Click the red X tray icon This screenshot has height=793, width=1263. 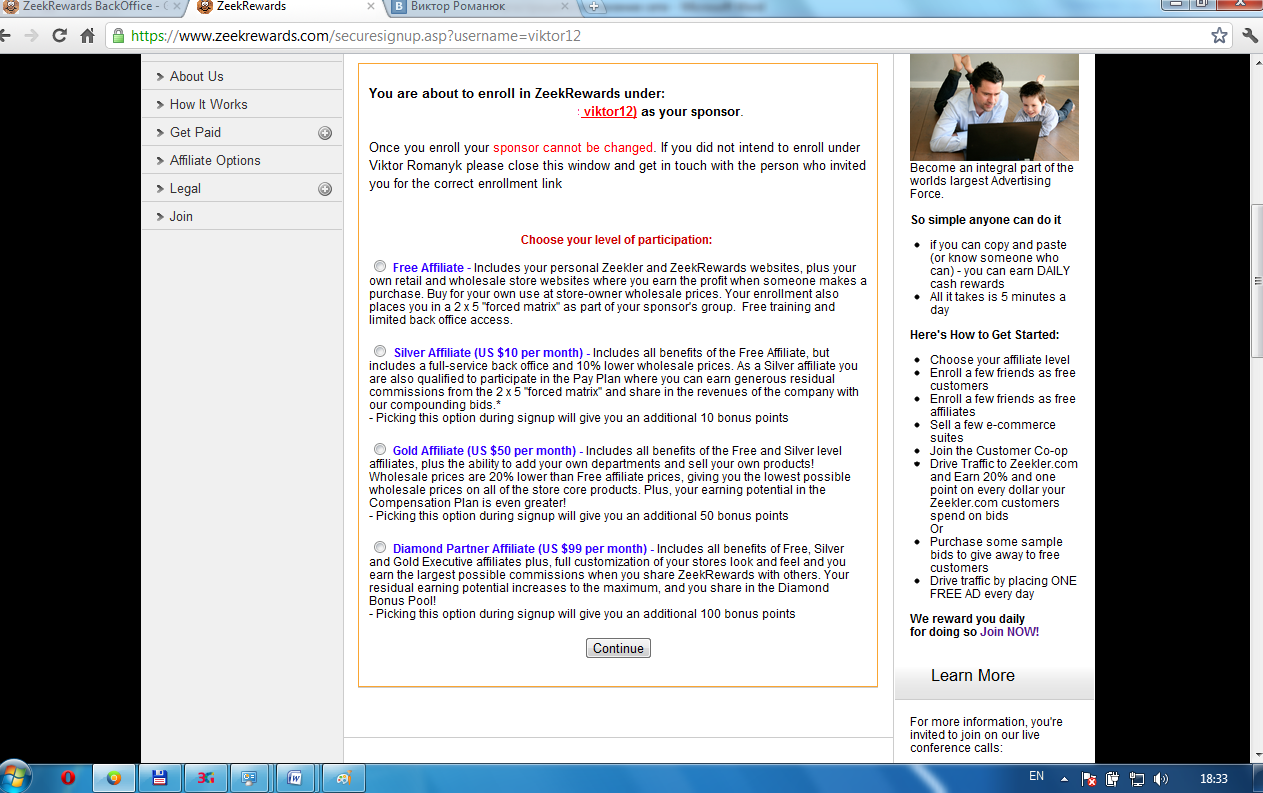click(1090, 778)
